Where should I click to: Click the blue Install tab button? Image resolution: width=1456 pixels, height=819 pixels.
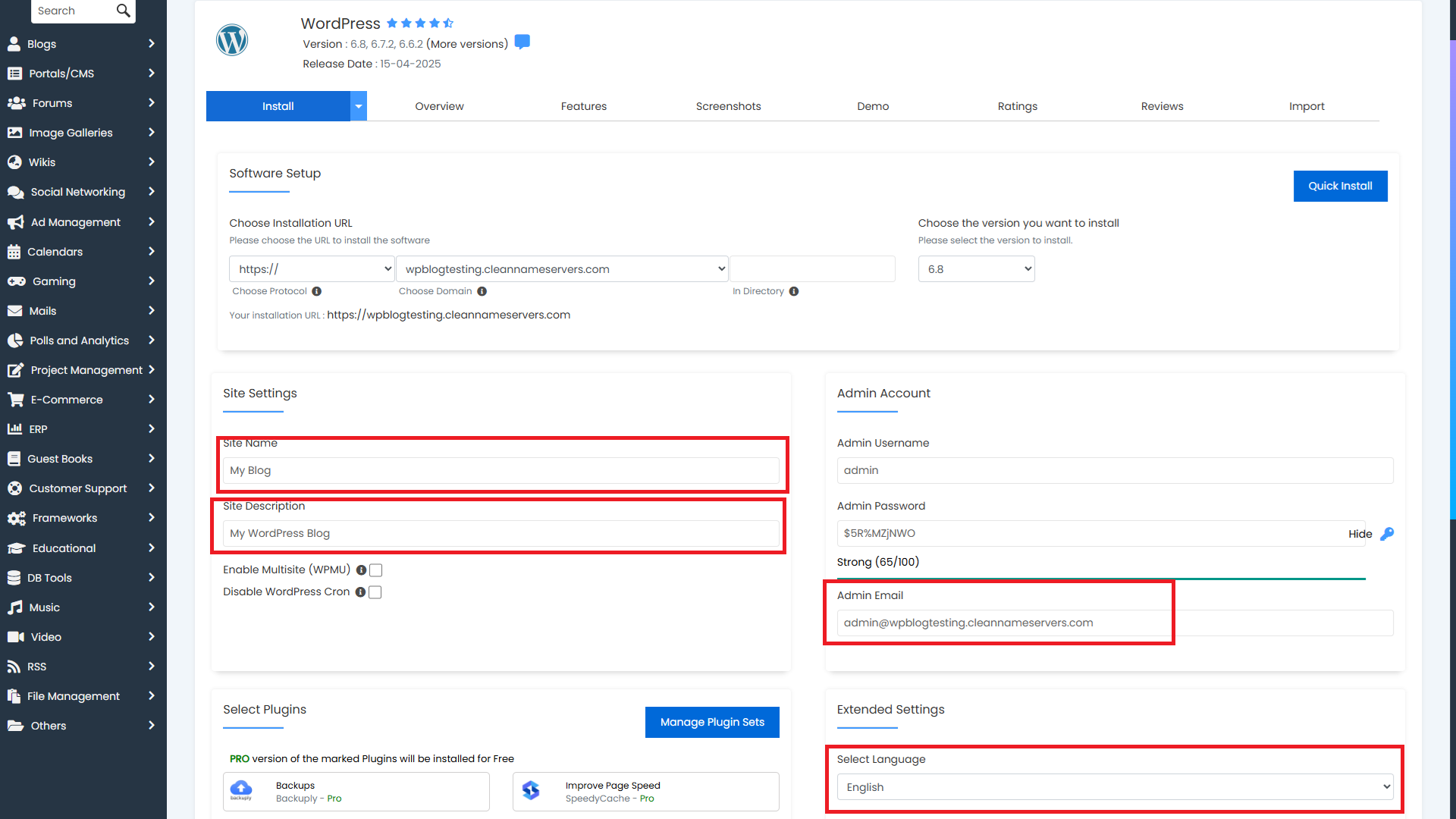278,106
